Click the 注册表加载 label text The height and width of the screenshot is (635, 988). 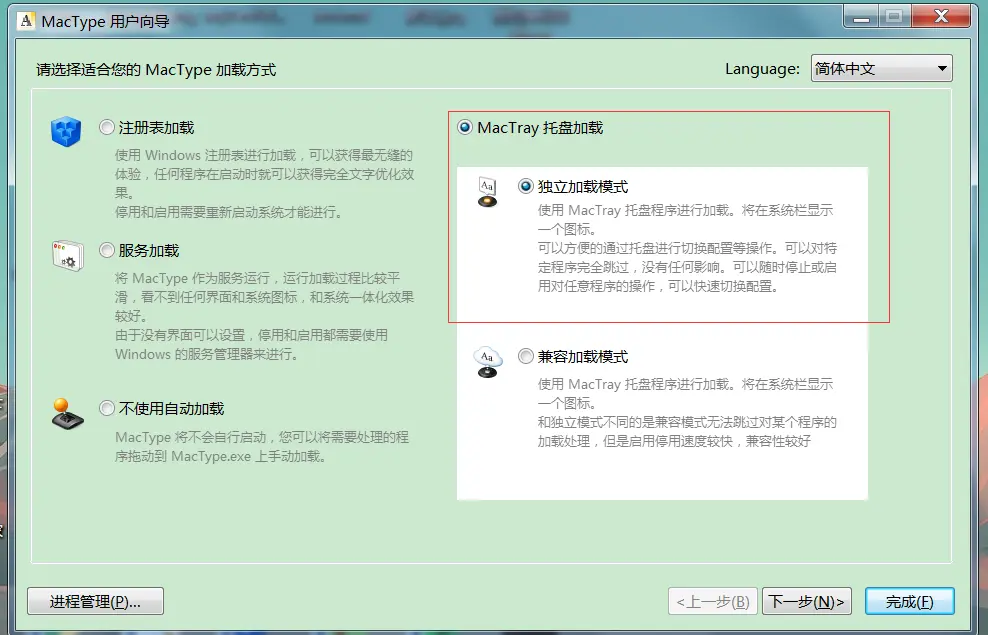click(156, 128)
